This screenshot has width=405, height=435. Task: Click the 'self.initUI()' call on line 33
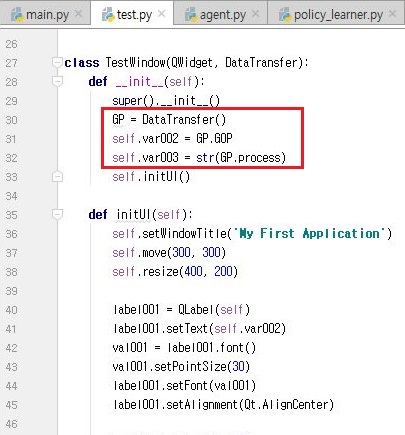point(151,176)
